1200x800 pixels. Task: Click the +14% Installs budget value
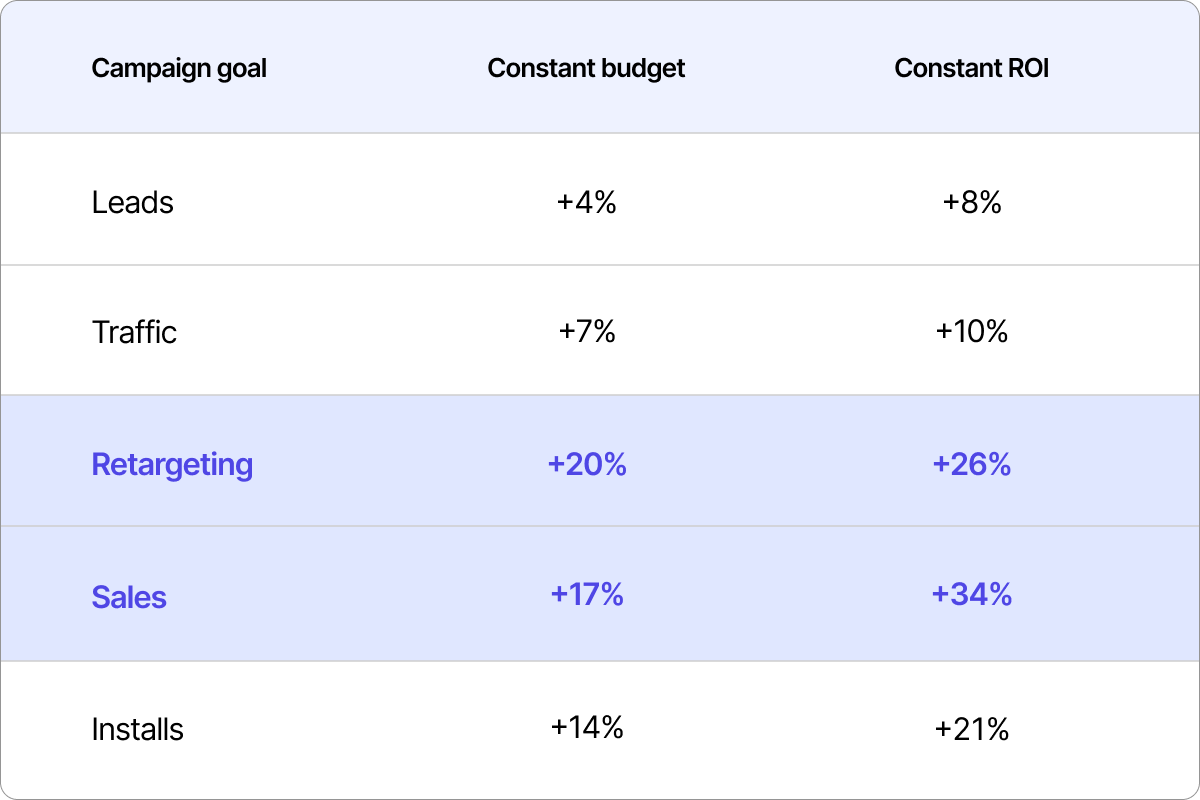click(x=586, y=727)
